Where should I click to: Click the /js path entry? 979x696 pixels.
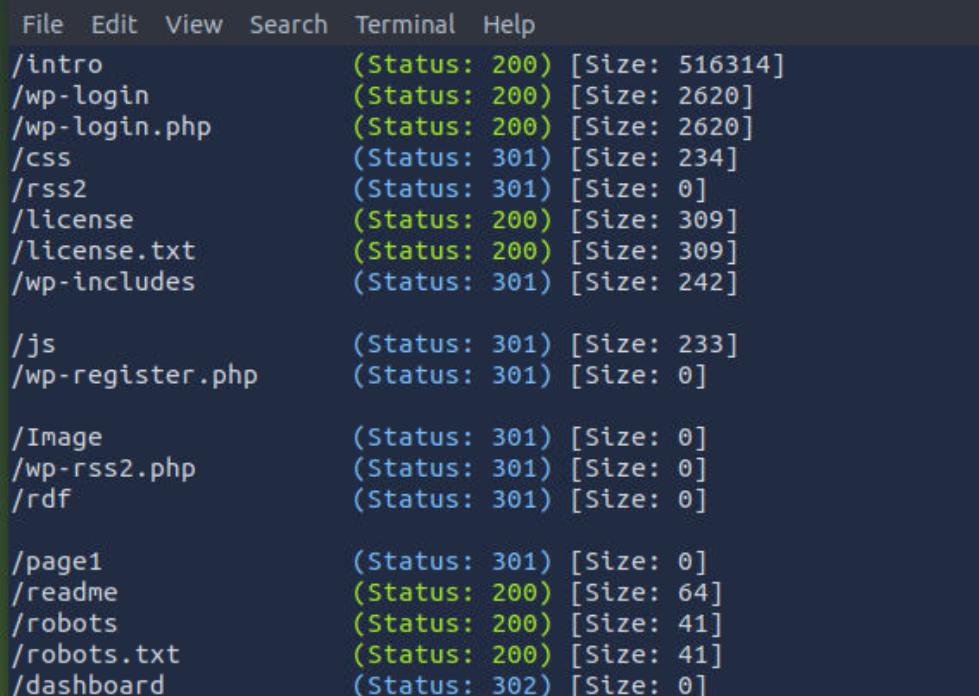click(x=34, y=345)
